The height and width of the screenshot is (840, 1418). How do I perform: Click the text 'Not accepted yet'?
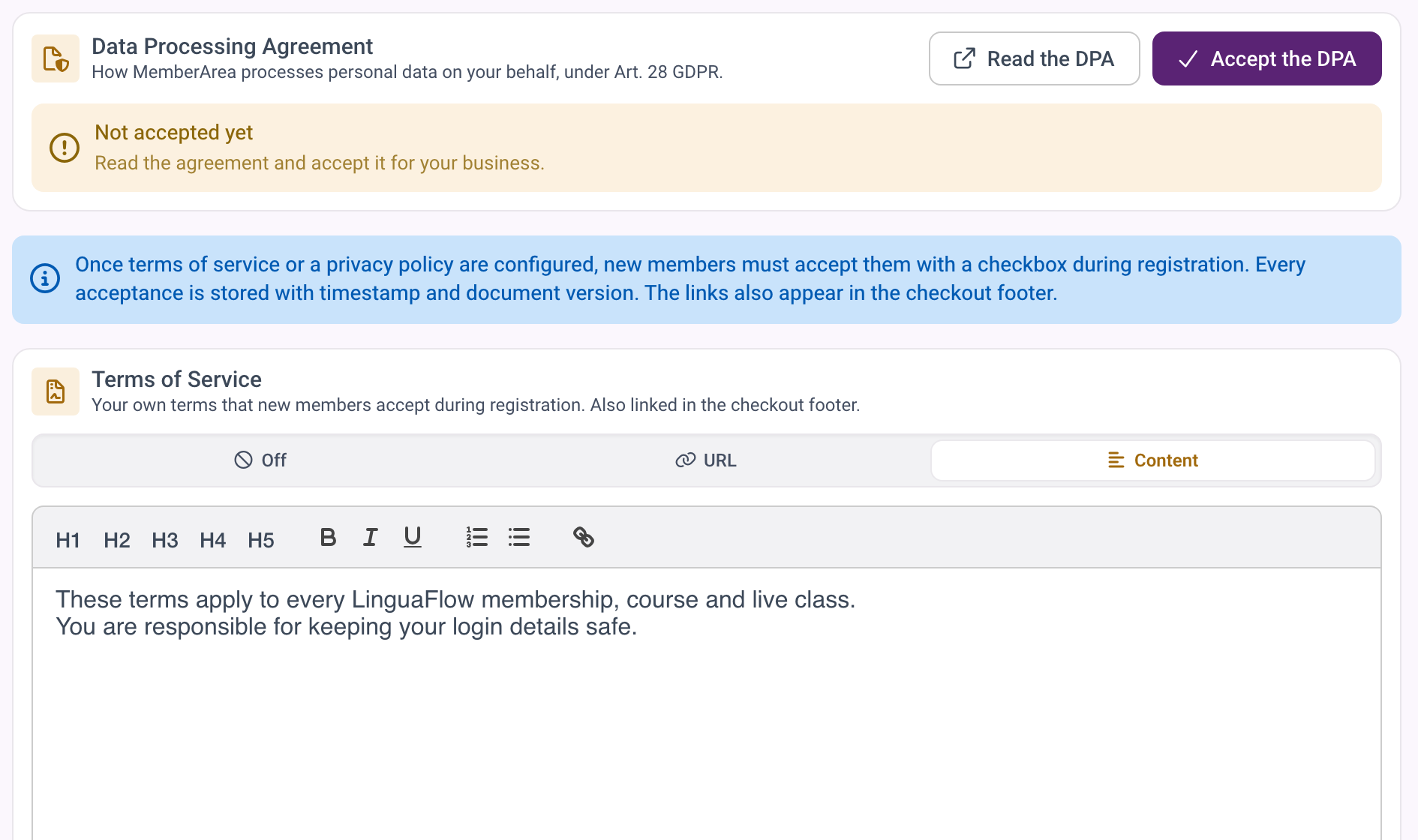click(173, 133)
